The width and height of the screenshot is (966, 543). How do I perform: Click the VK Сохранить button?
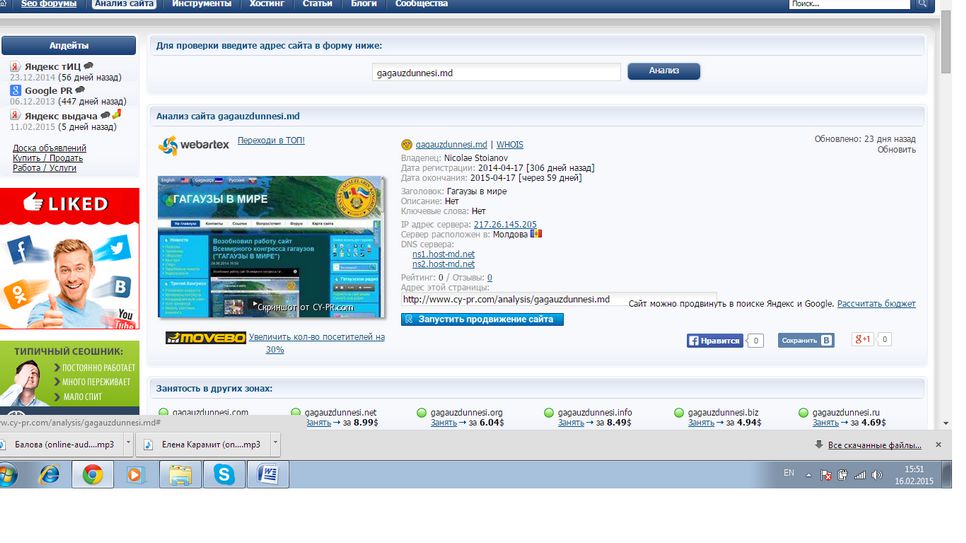pos(806,340)
